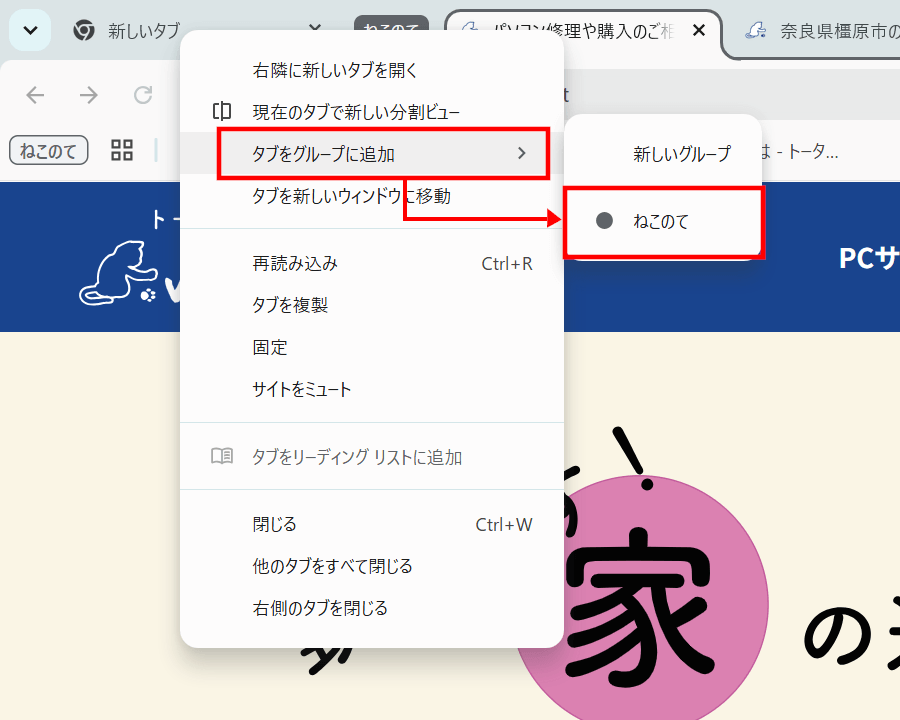This screenshot has height=720, width=900.
Task: Reload the page using the refresh icon
Action: [x=143, y=95]
